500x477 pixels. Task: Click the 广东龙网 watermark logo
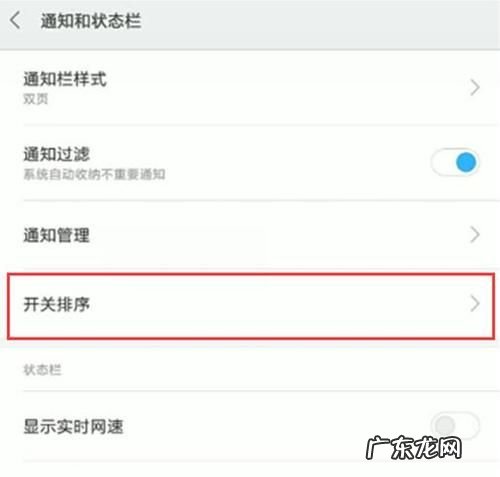(413, 448)
